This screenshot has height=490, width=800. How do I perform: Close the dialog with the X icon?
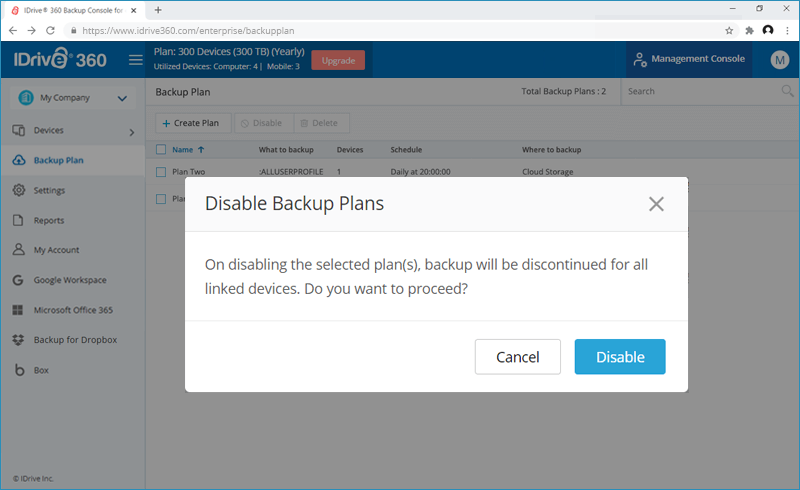pos(656,204)
